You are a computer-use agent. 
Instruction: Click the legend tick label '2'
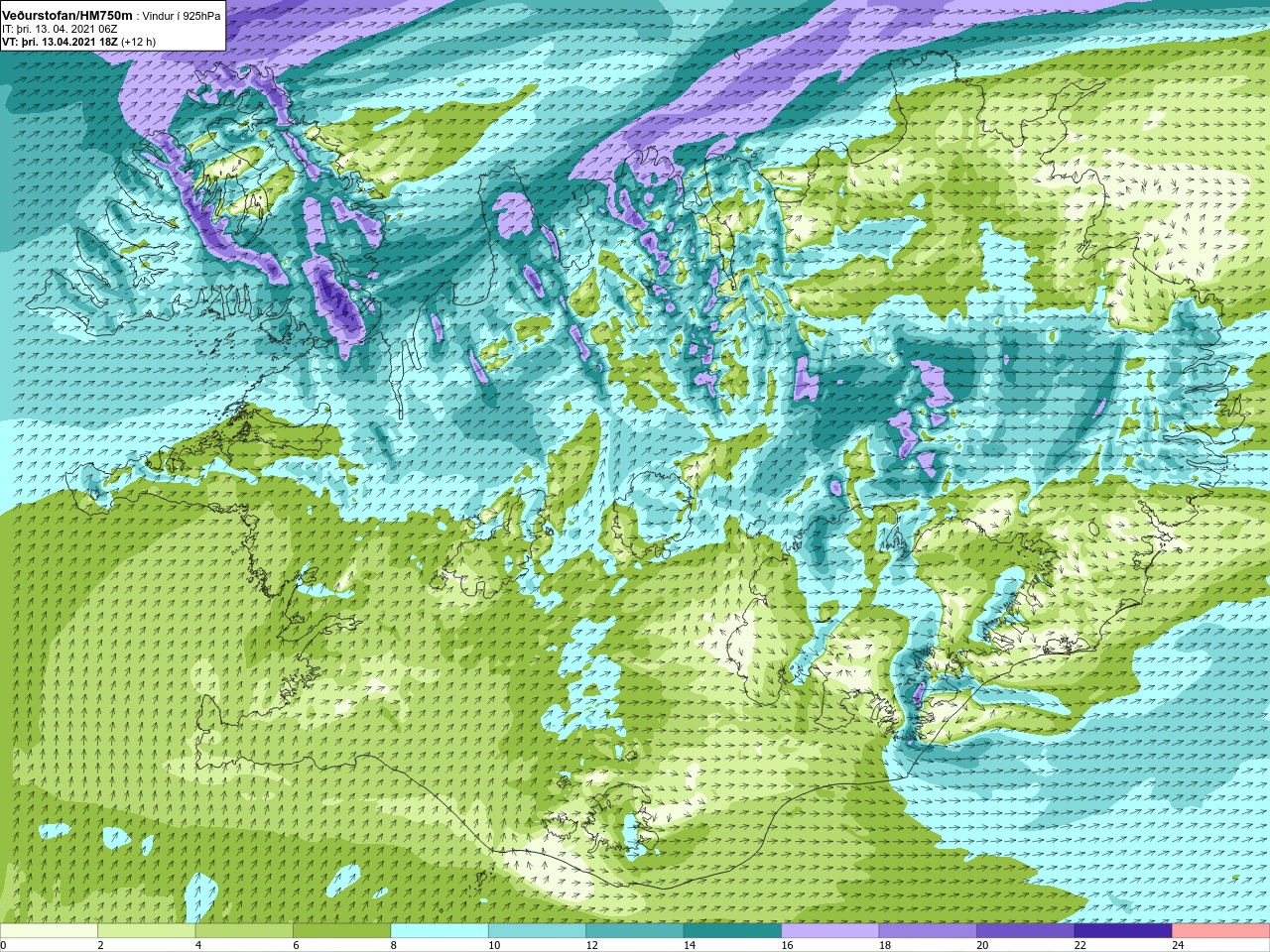click(x=100, y=945)
